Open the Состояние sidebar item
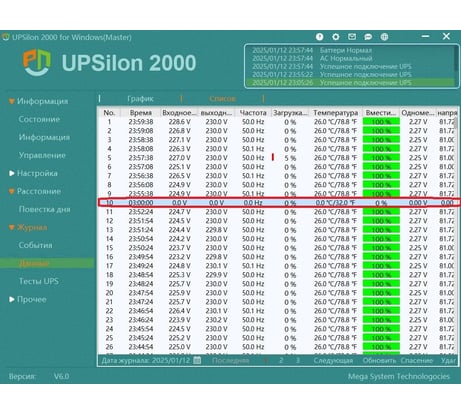The height and width of the screenshot is (415, 461). coord(39,119)
